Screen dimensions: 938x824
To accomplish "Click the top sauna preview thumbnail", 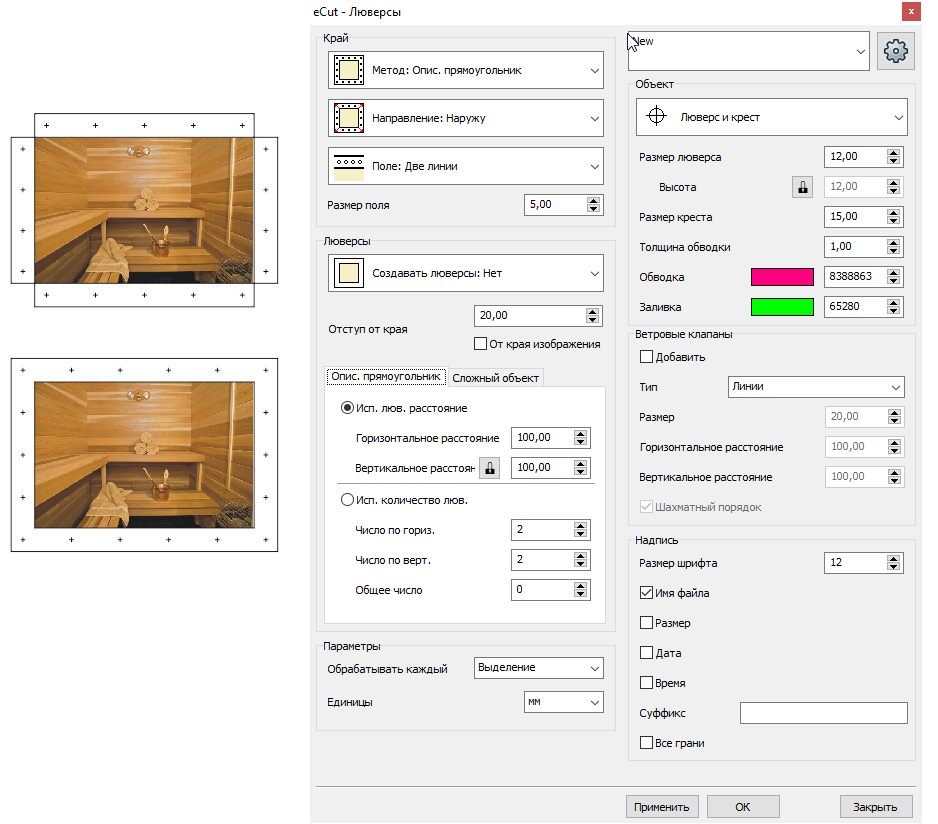I will click(x=144, y=210).
